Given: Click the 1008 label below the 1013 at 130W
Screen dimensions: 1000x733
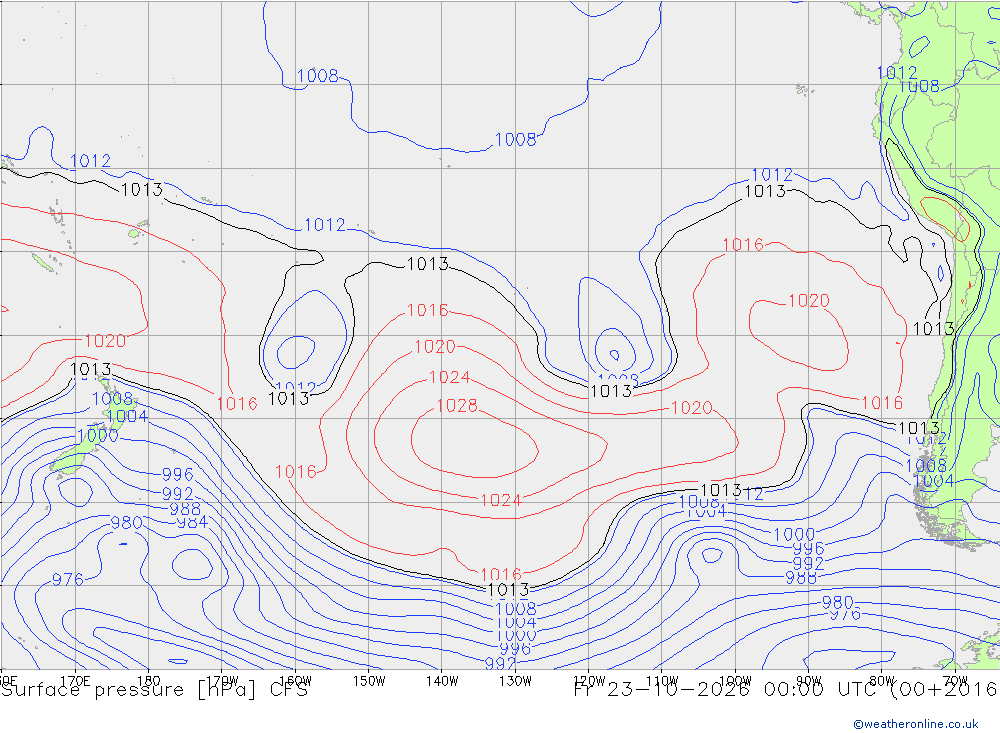Looking at the screenshot, I should click(x=516, y=609).
